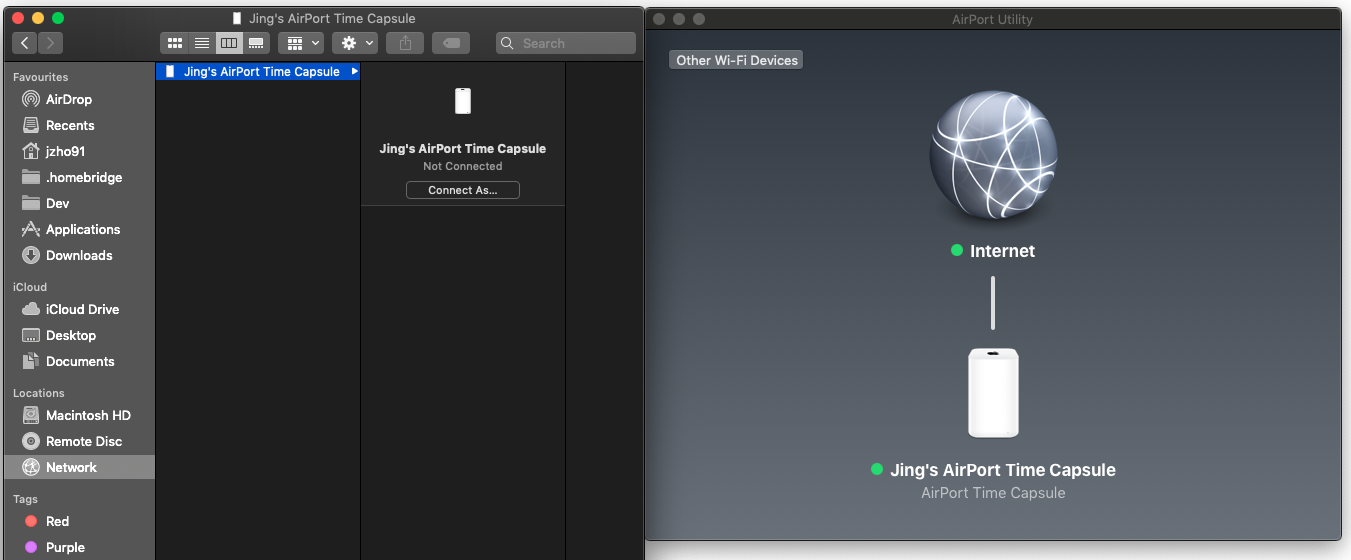Open the Finder action gear menu
This screenshot has width=1351, height=560.
[x=356, y=43]
